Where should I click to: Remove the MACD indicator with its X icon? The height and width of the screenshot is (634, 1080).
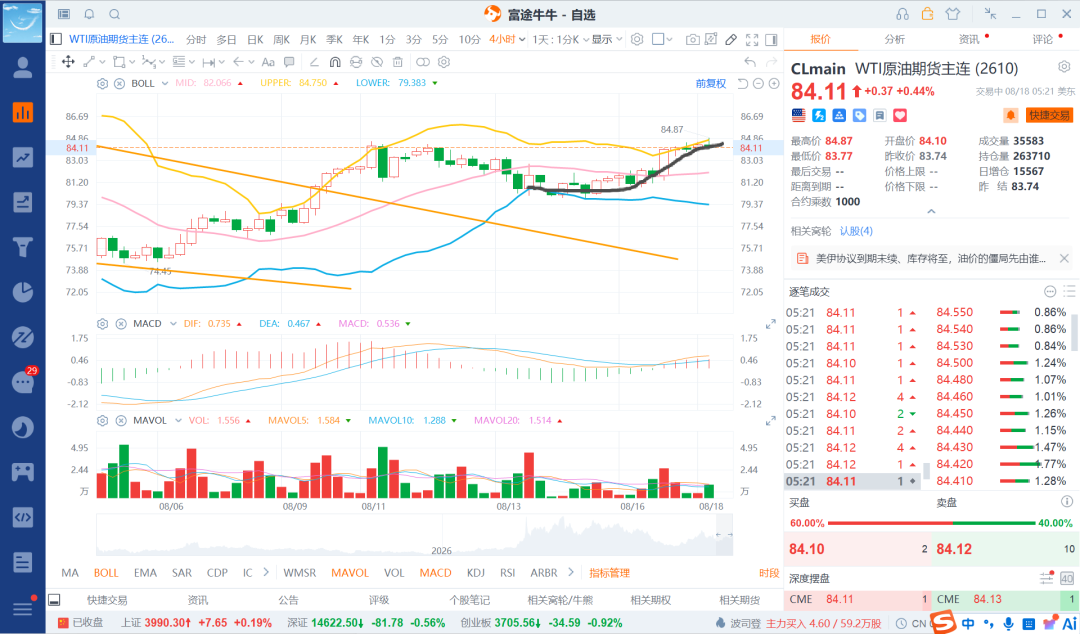click(121, 324)
